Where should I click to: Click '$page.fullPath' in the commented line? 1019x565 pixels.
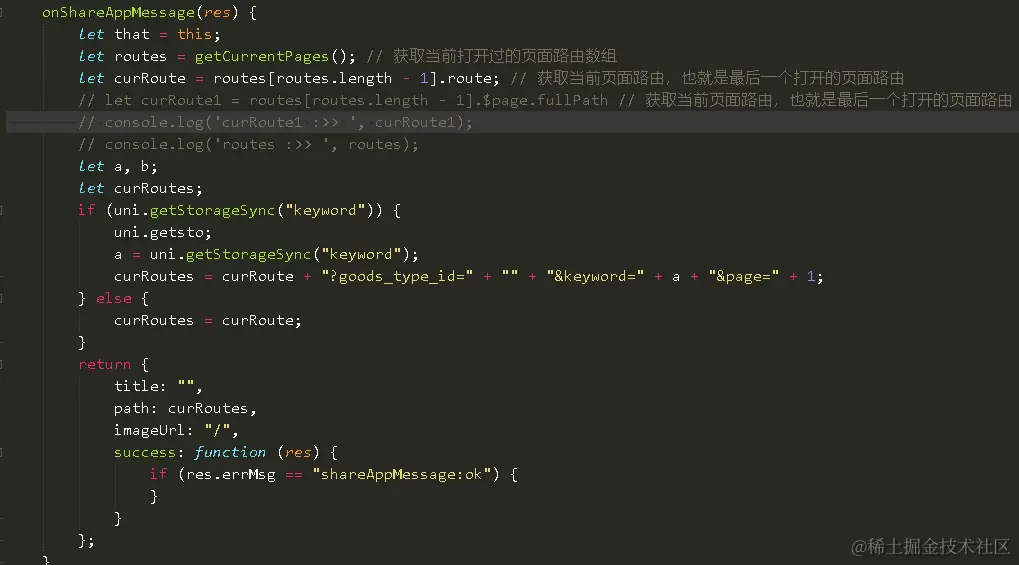(545, 100)
